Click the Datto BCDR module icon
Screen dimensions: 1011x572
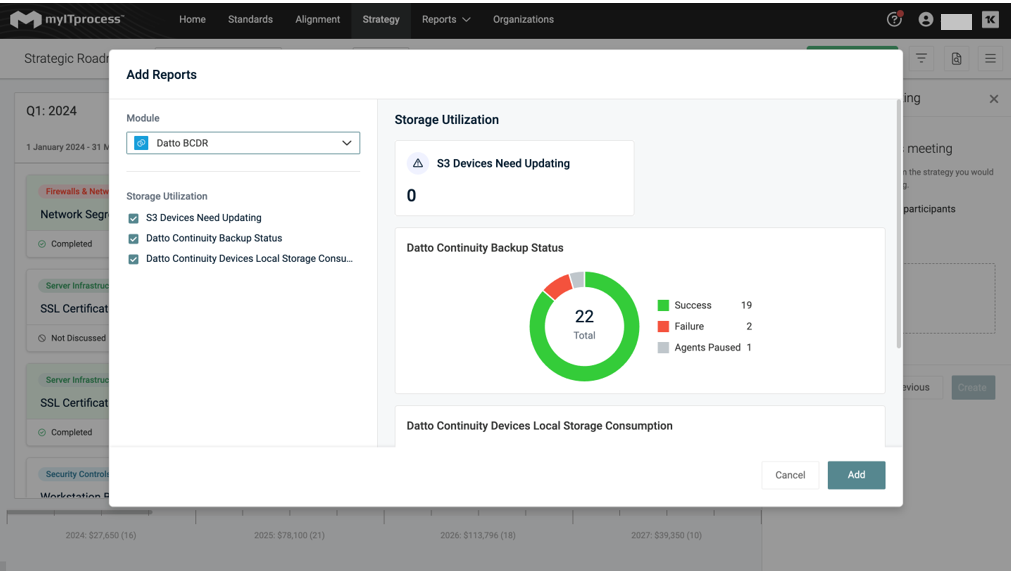click(x=141, y=143)
